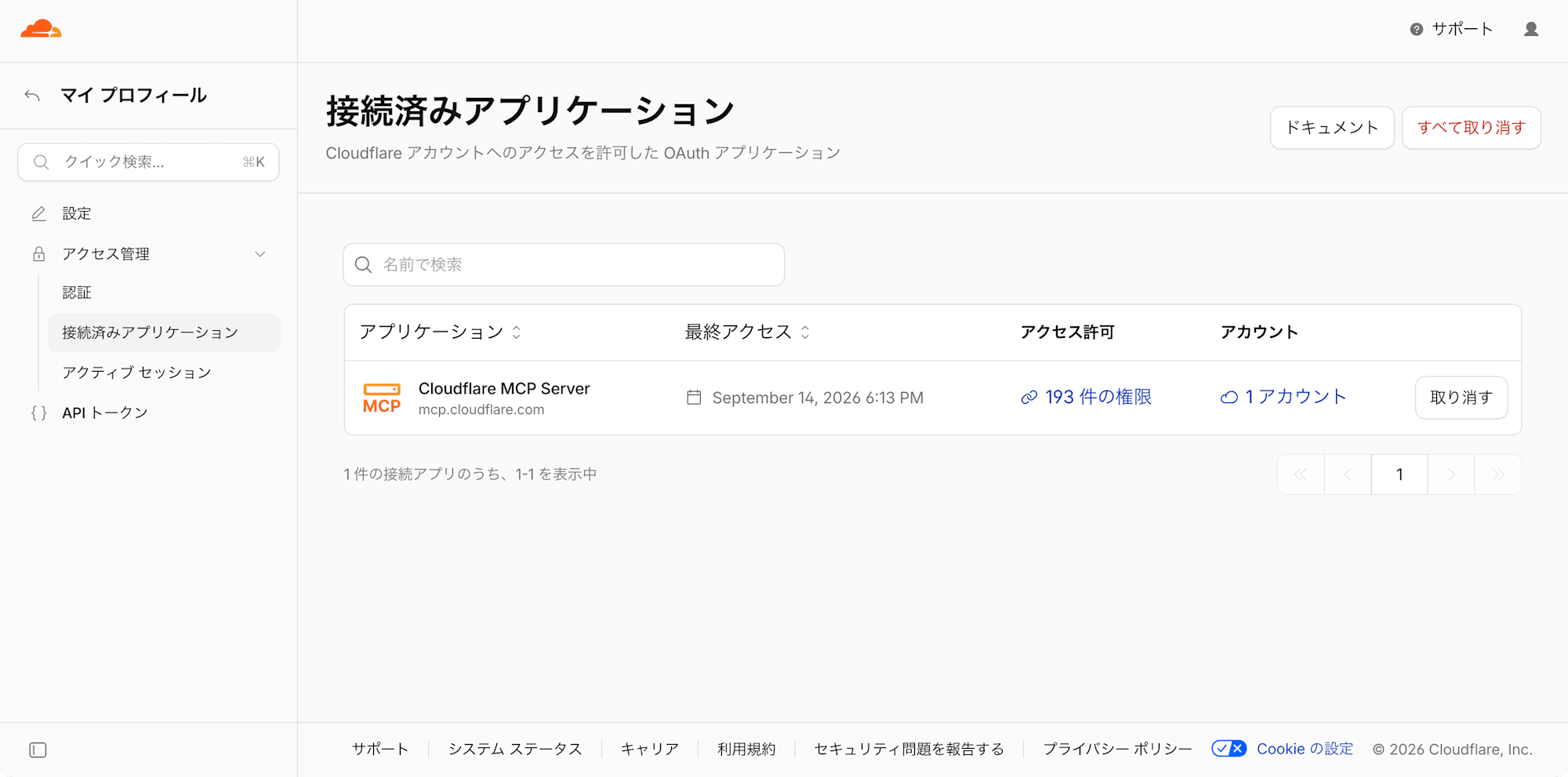The image size is (1568, 777).
Task: Click the サポート help icon in header
Action: 1417,30
